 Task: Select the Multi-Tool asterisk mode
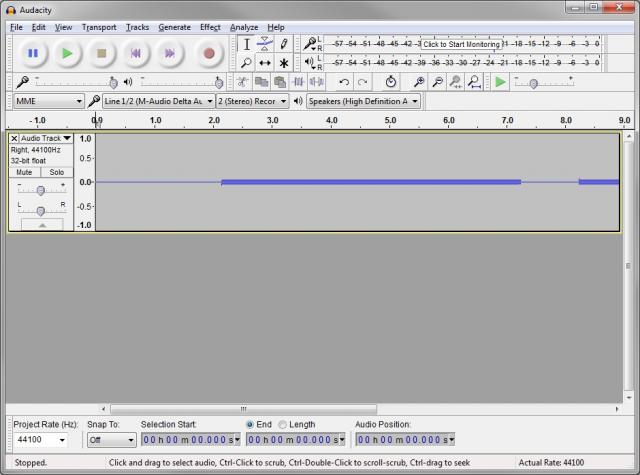(284, 62)
